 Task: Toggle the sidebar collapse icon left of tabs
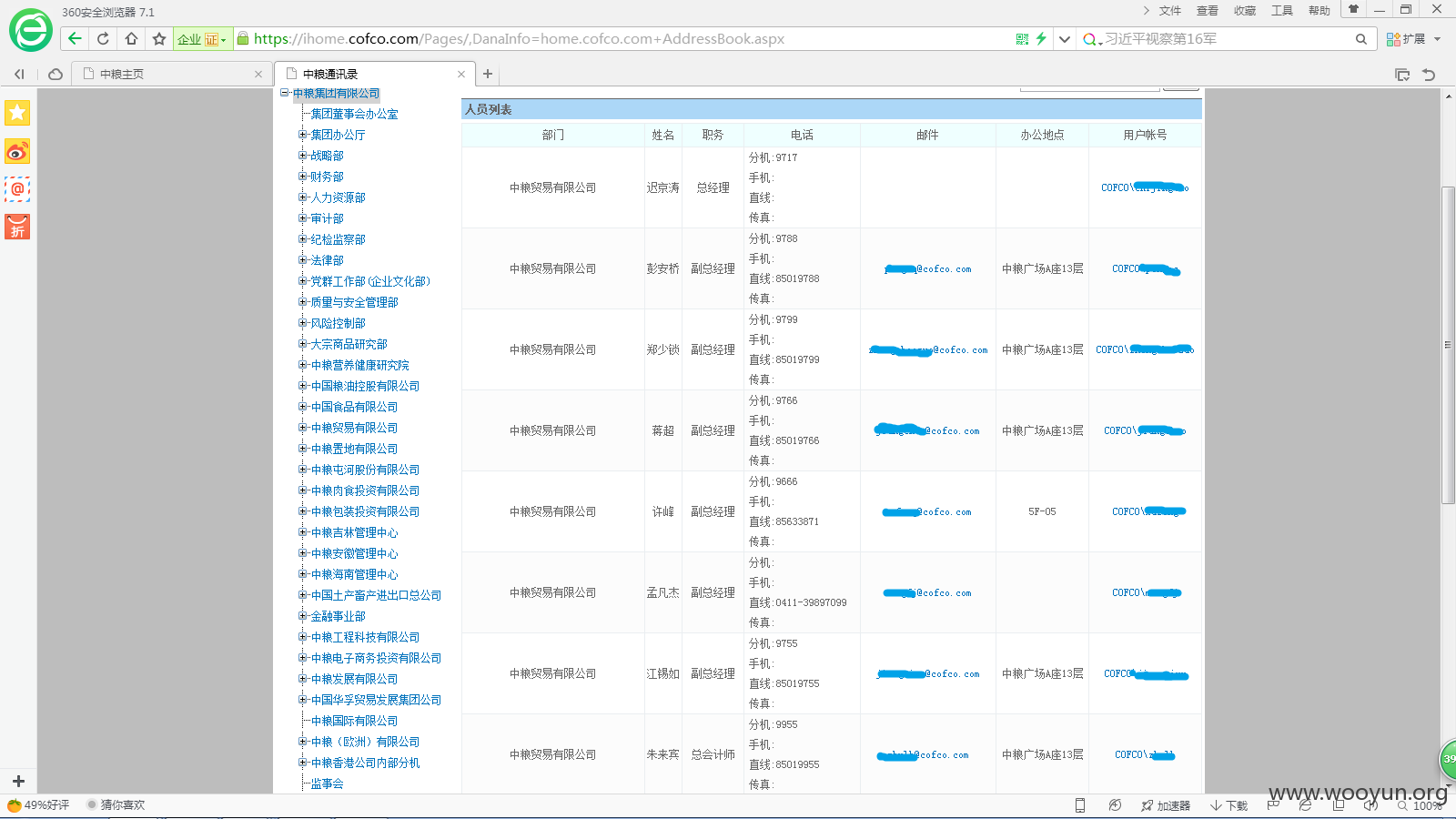point(19,74)
